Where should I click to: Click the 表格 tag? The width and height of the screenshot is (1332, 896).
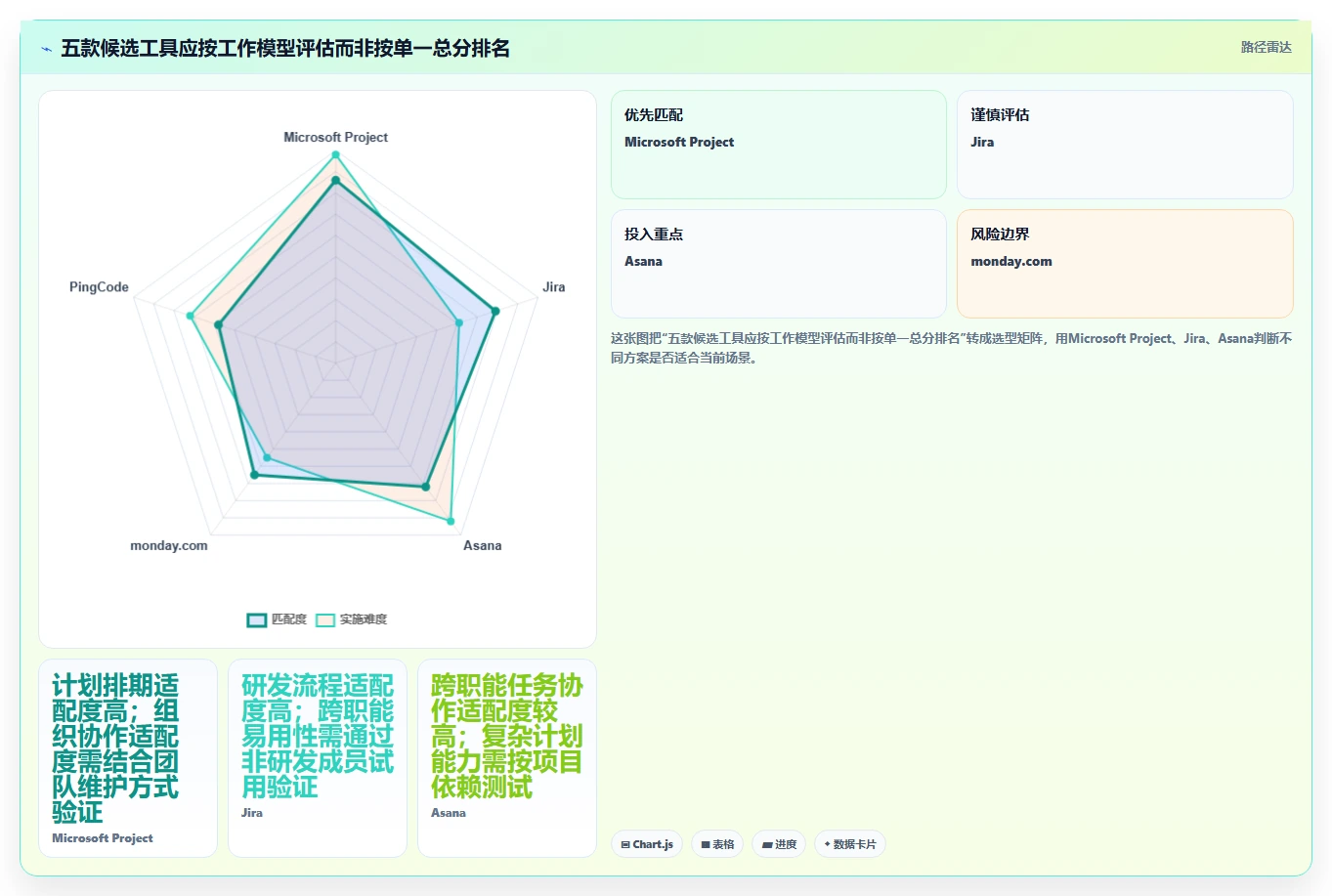coord(717,844)
